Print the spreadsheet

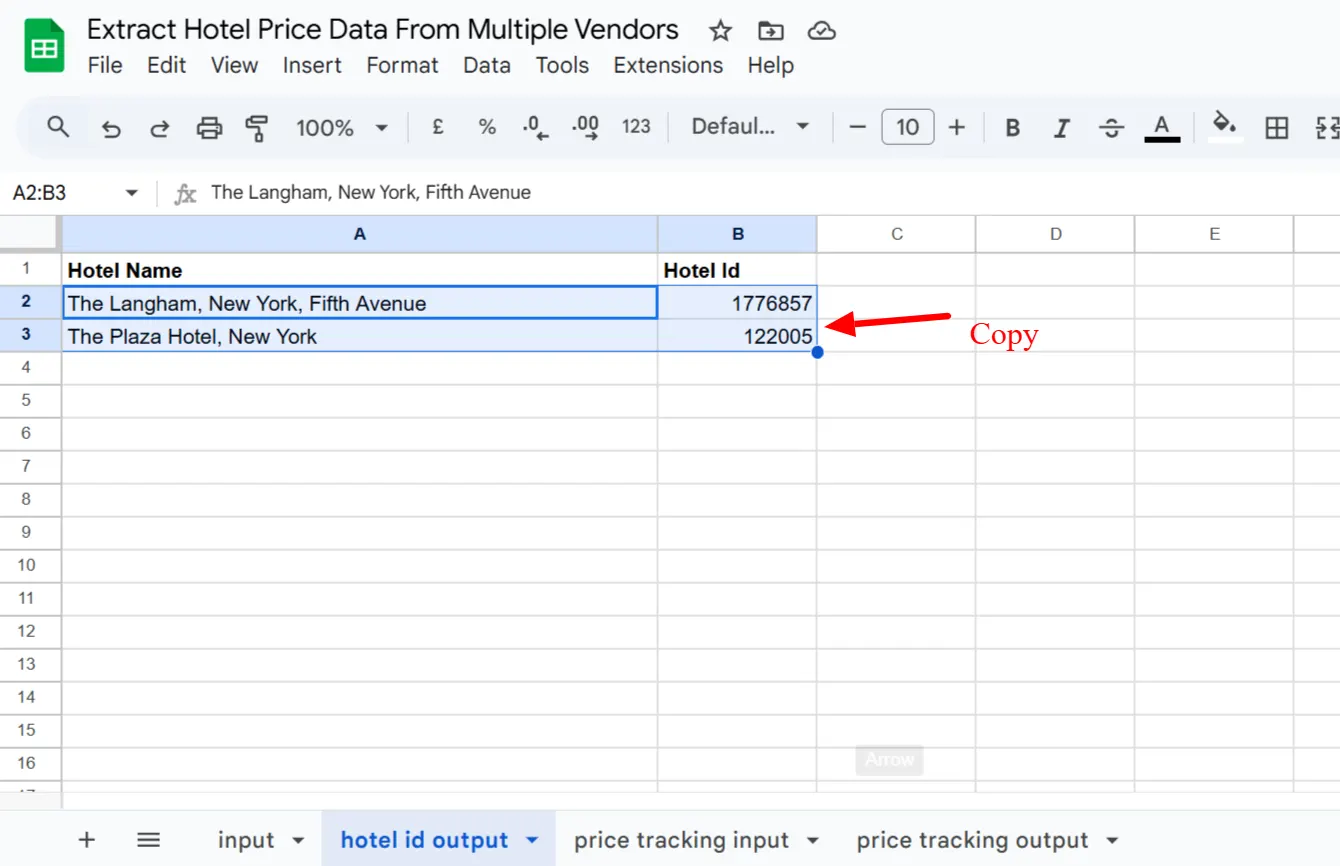(x=209, y=128)
